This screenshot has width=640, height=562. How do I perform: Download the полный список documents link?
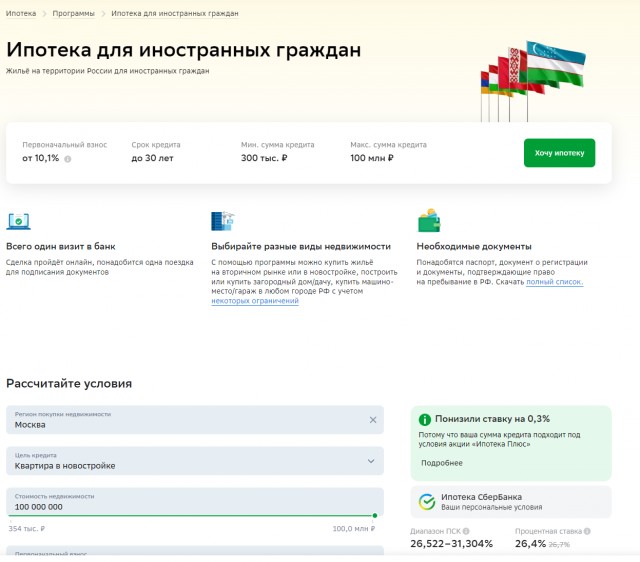pyautogui.click(x=554, y=282)
